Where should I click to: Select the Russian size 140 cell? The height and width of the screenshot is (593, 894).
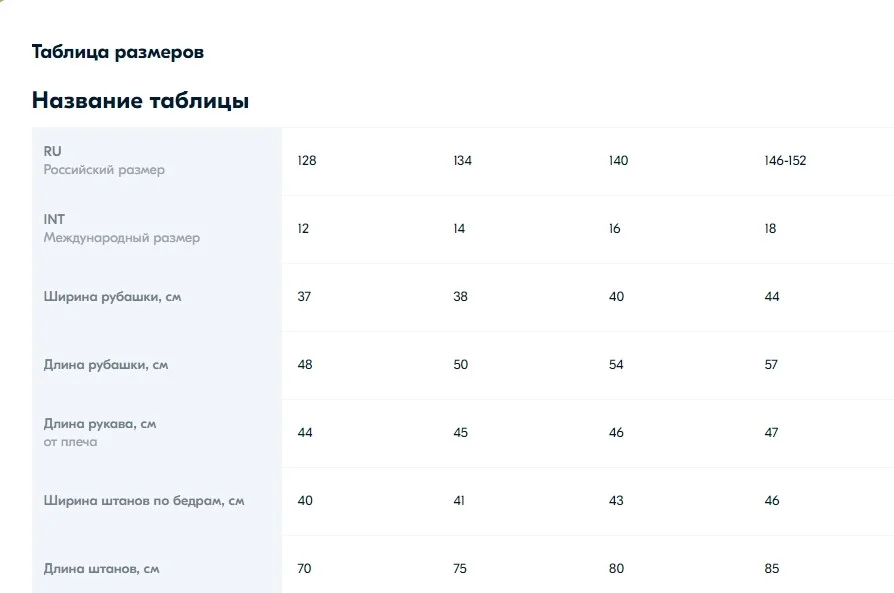(x=618, y=161)
